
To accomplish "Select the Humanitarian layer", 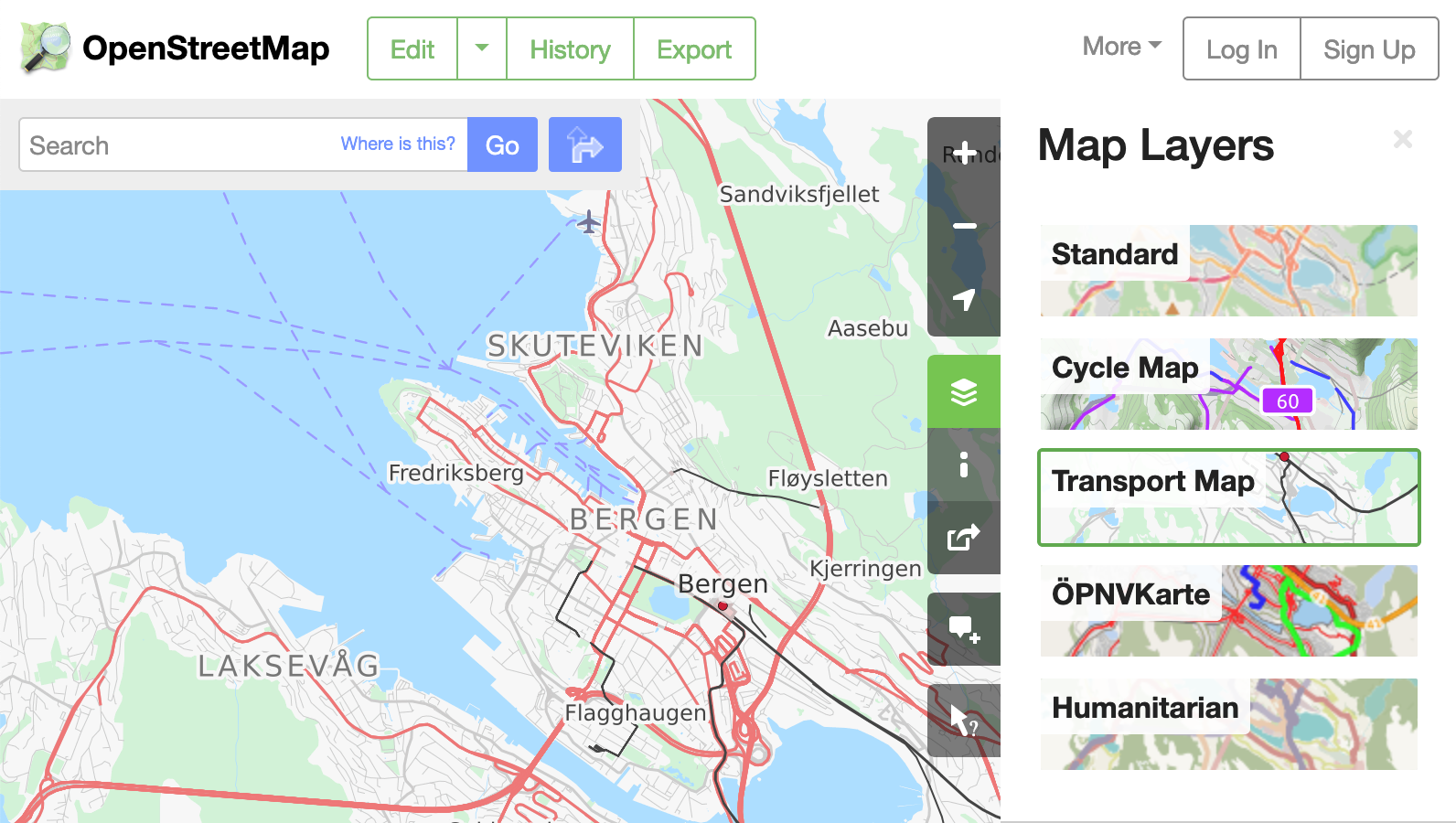I will tap(1229, 724).
